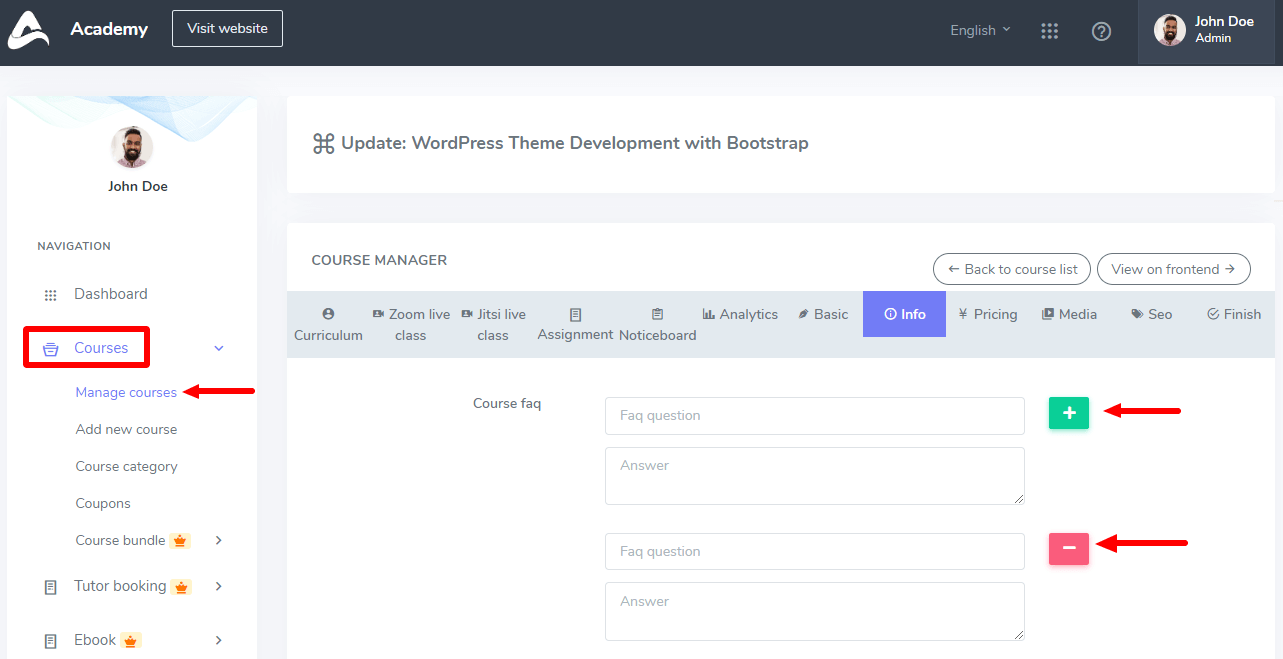Open Dashboard from the sidebar
The image size is (1283, 659).
click(110, 294)
